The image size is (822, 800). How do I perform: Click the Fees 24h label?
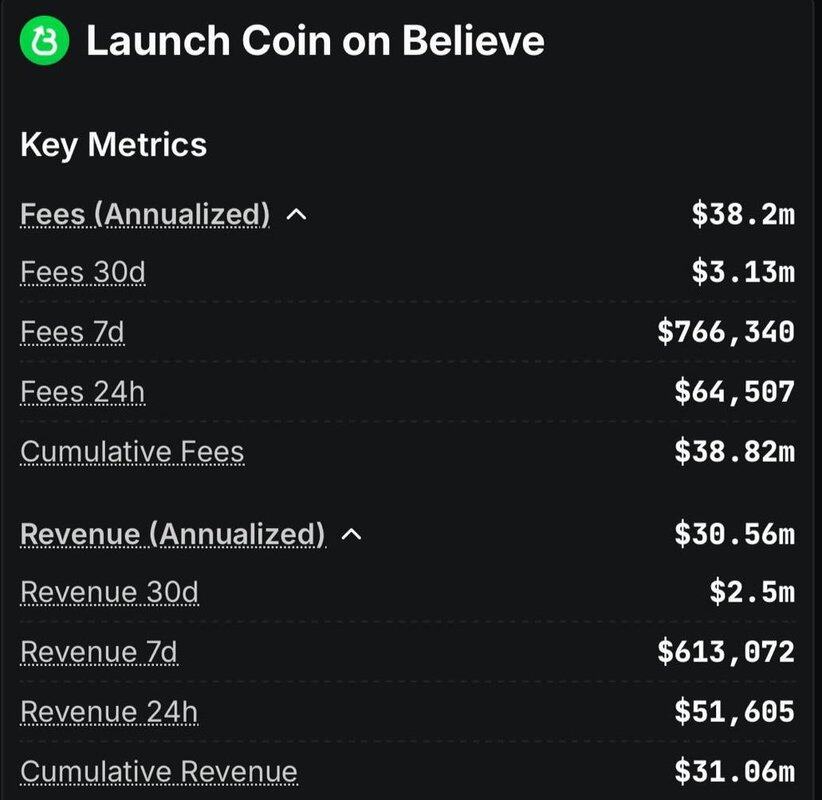coord(83,391)
